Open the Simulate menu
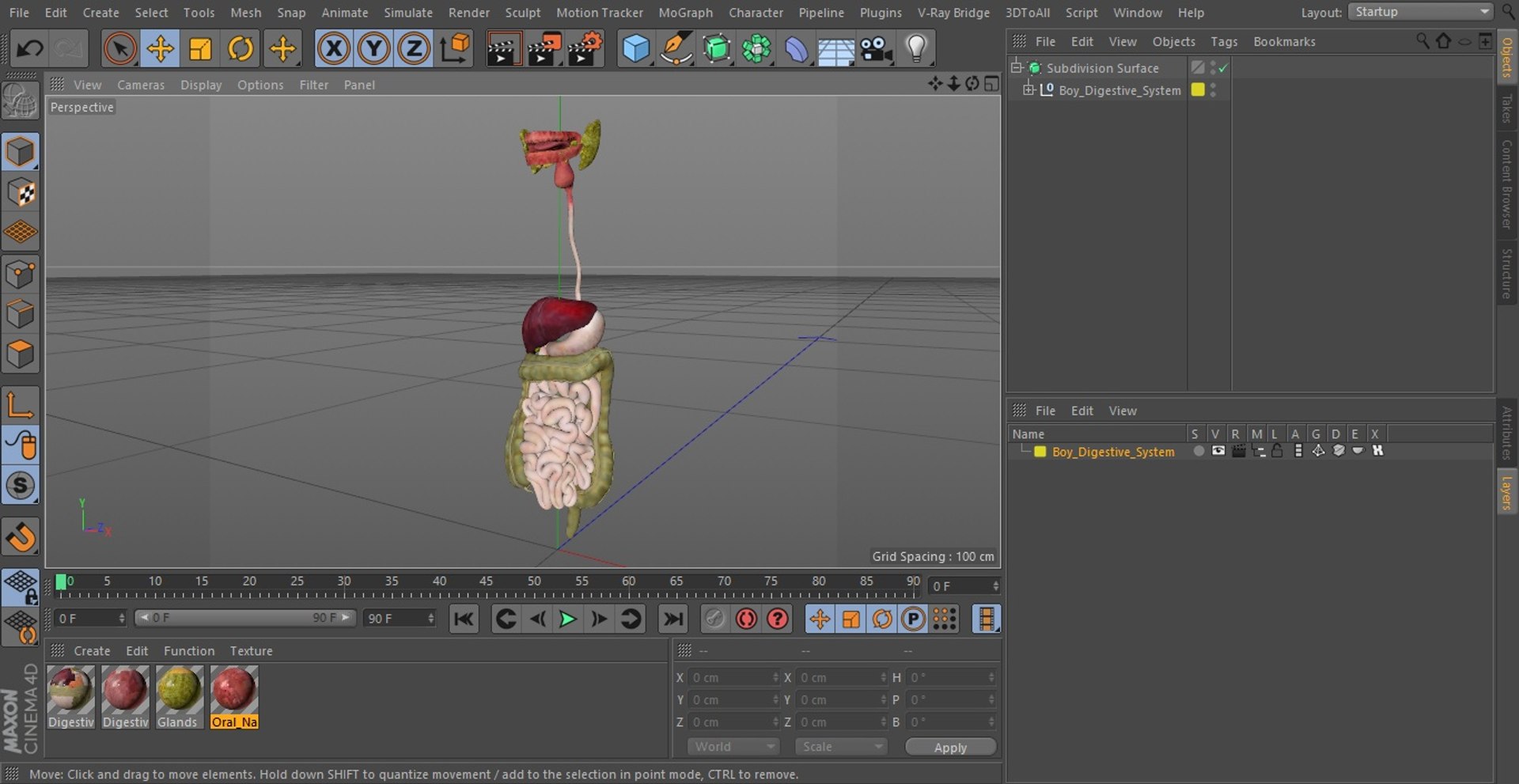 coord(408,13)
